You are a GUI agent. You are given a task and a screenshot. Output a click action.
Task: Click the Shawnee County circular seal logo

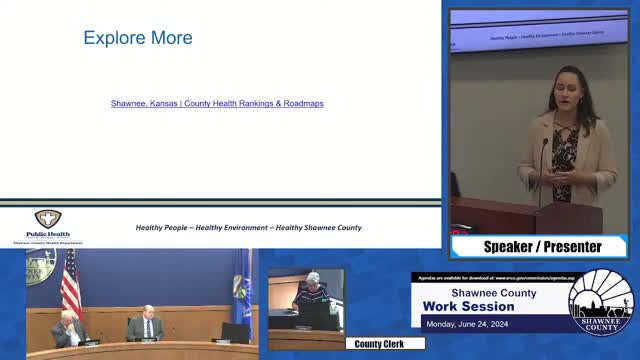pyautogui.click(x=601, y=302)
